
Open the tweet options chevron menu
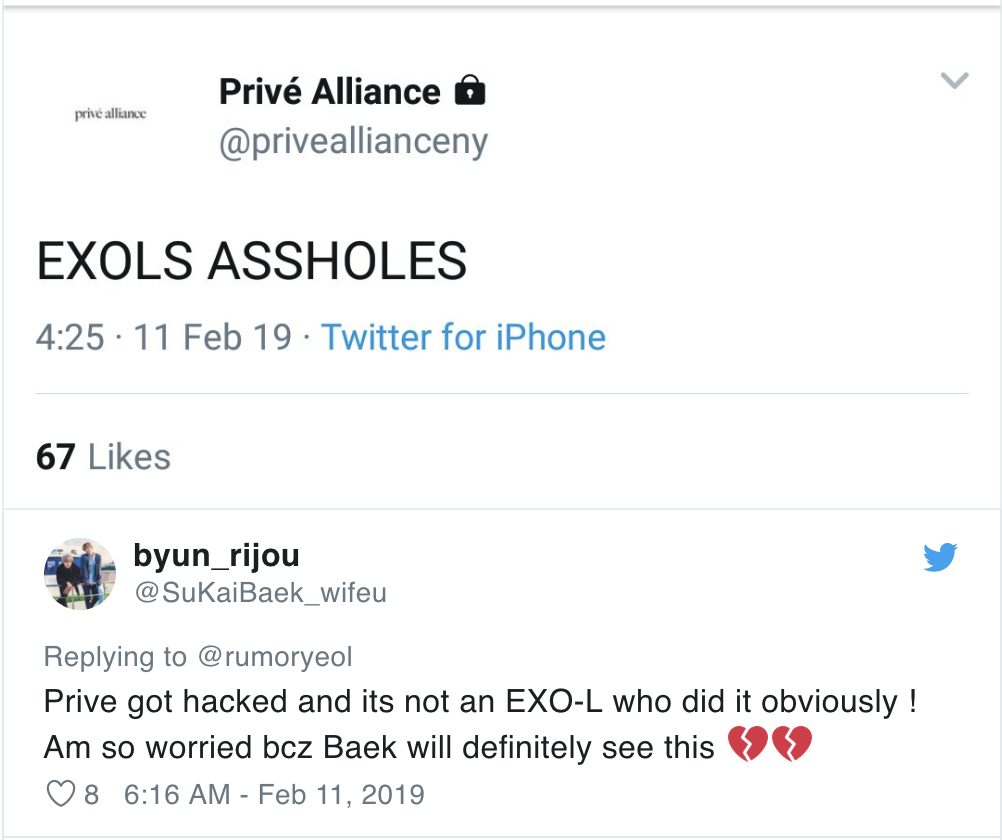tap(955, 81)
